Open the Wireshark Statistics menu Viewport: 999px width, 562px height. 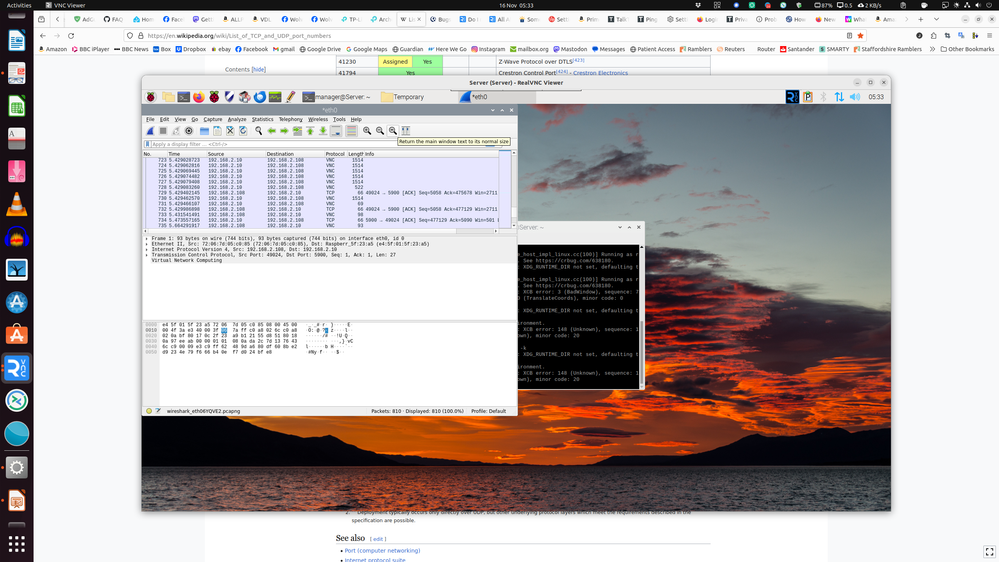tap(262, 119)
